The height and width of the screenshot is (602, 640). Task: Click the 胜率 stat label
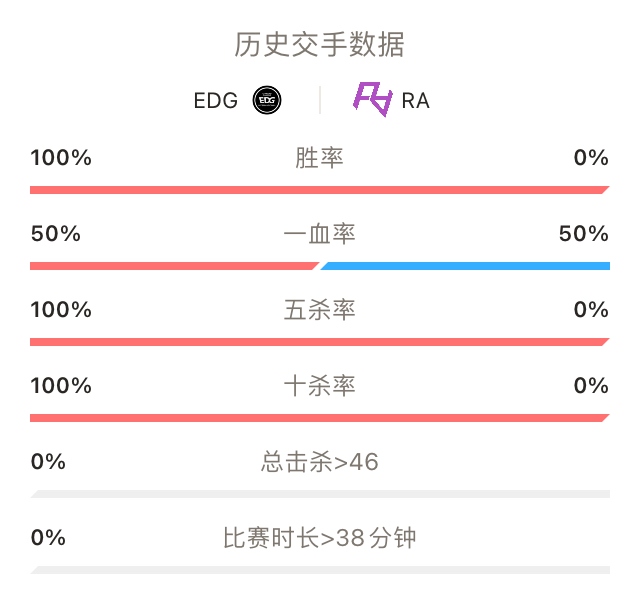320,158
